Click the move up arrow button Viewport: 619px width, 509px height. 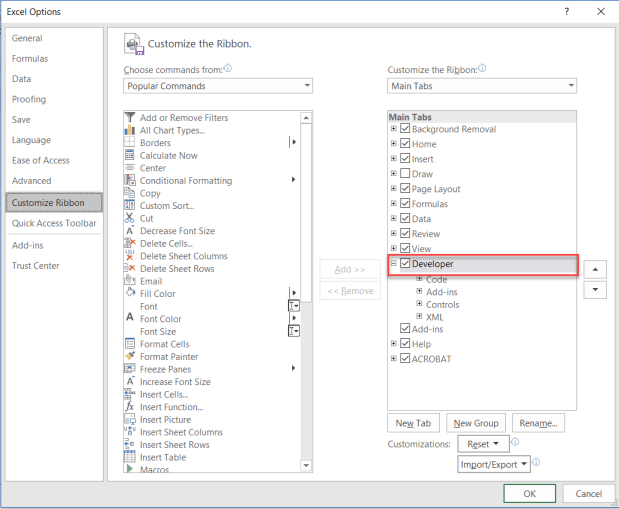(595, 269)
